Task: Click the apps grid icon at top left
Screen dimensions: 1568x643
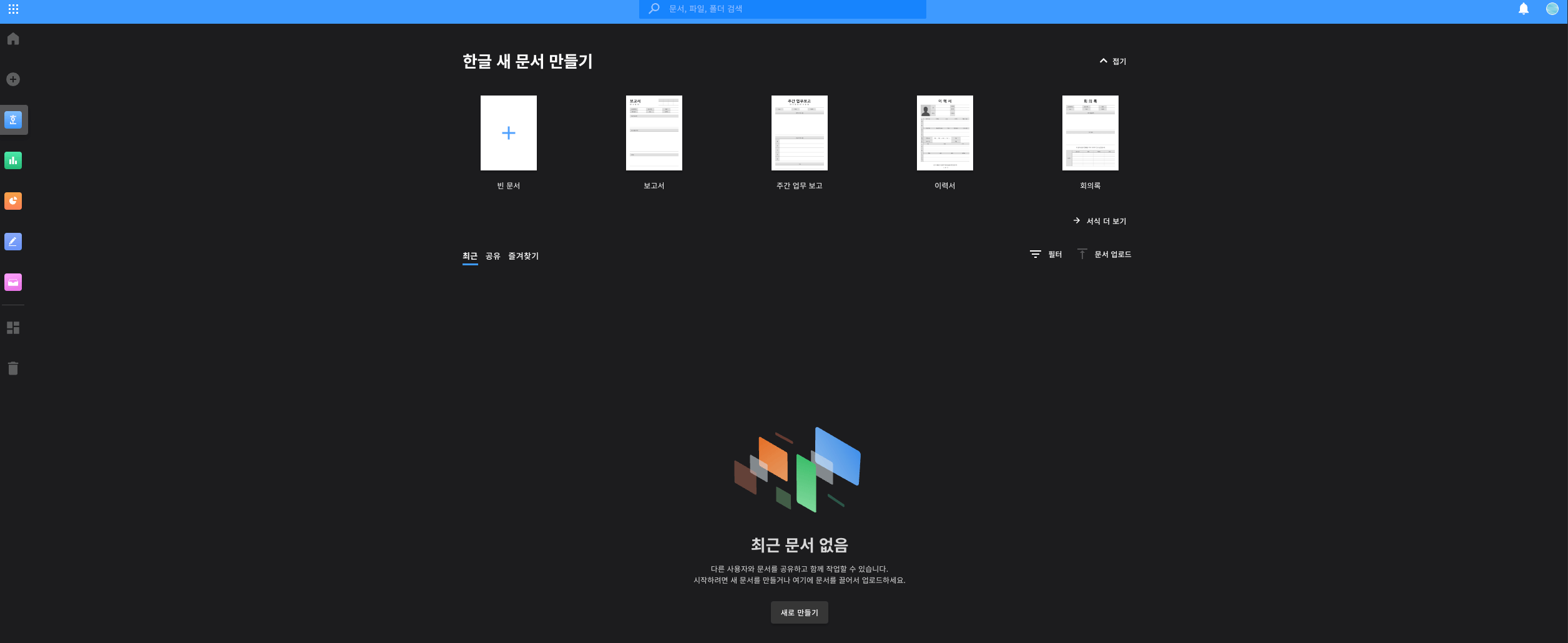Action: click(x=13, y=9)
